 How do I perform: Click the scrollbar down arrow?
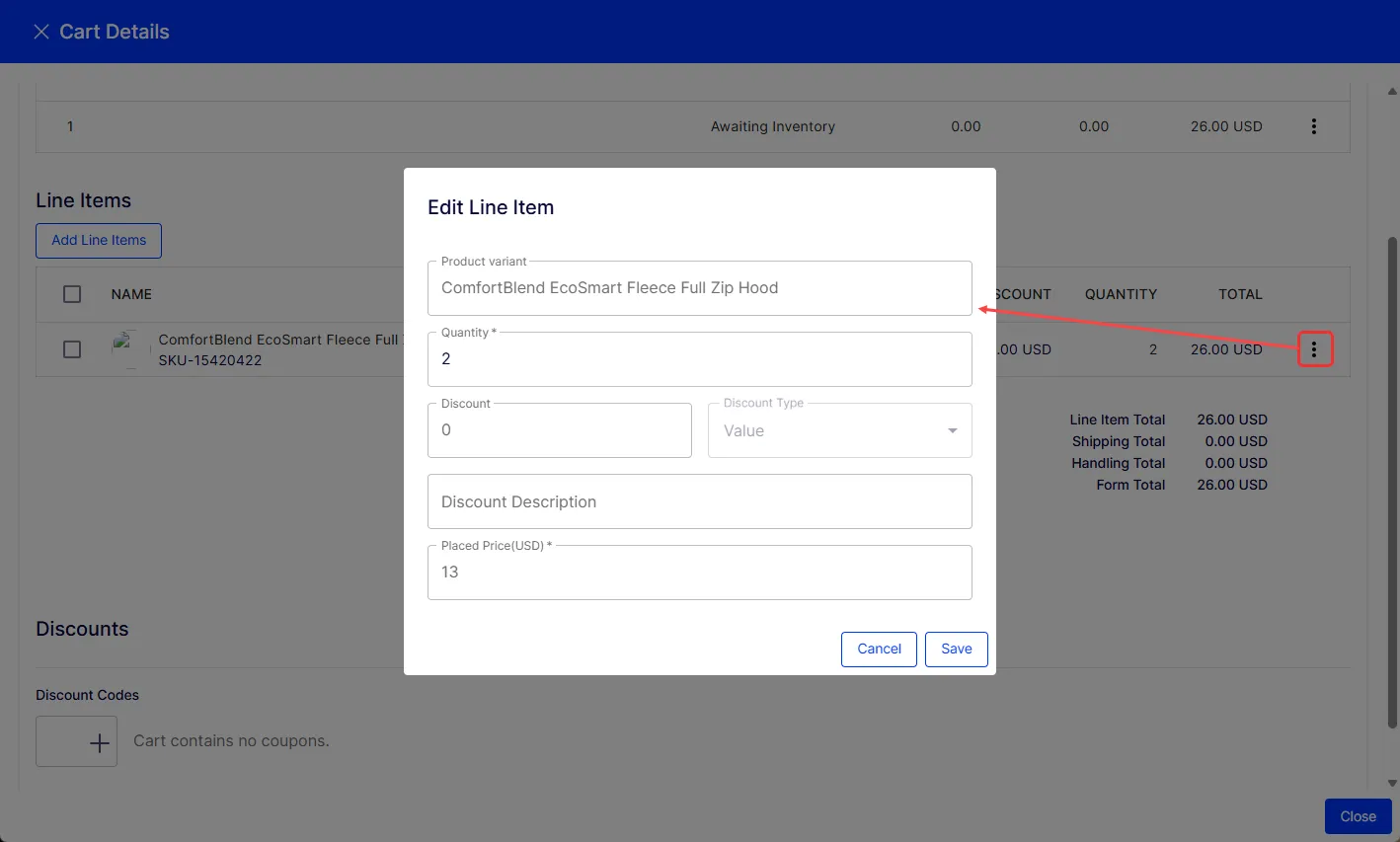coord(1392,784)
